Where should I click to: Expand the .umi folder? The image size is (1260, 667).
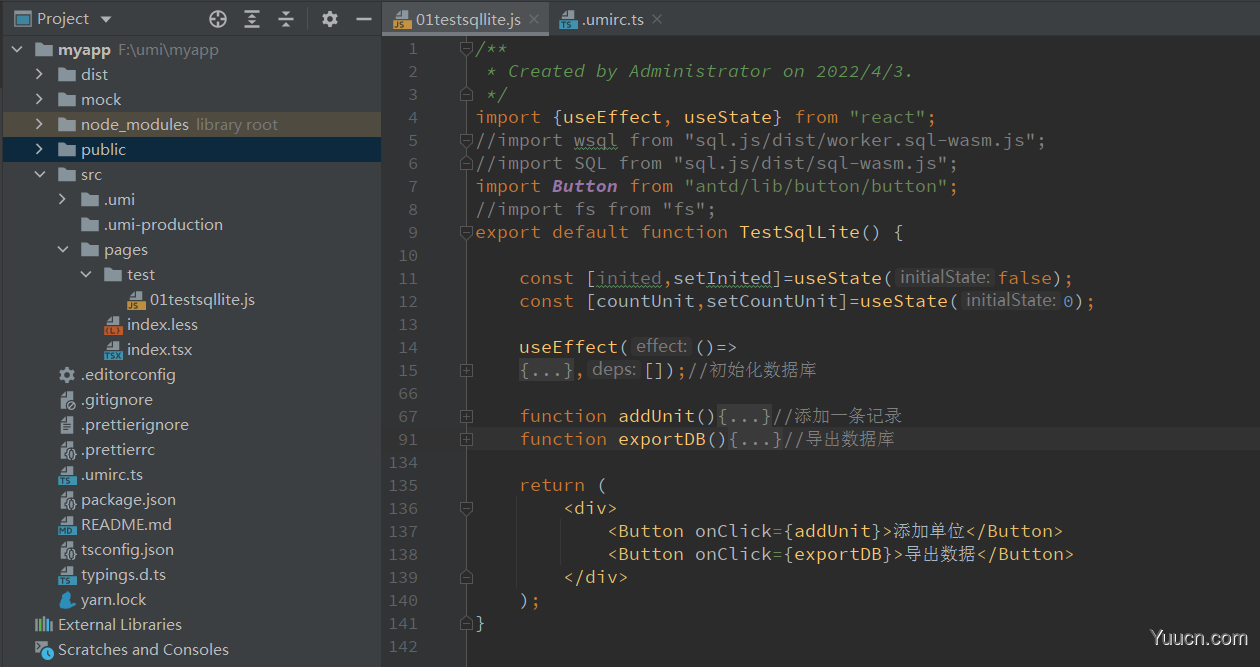[62, 200]
